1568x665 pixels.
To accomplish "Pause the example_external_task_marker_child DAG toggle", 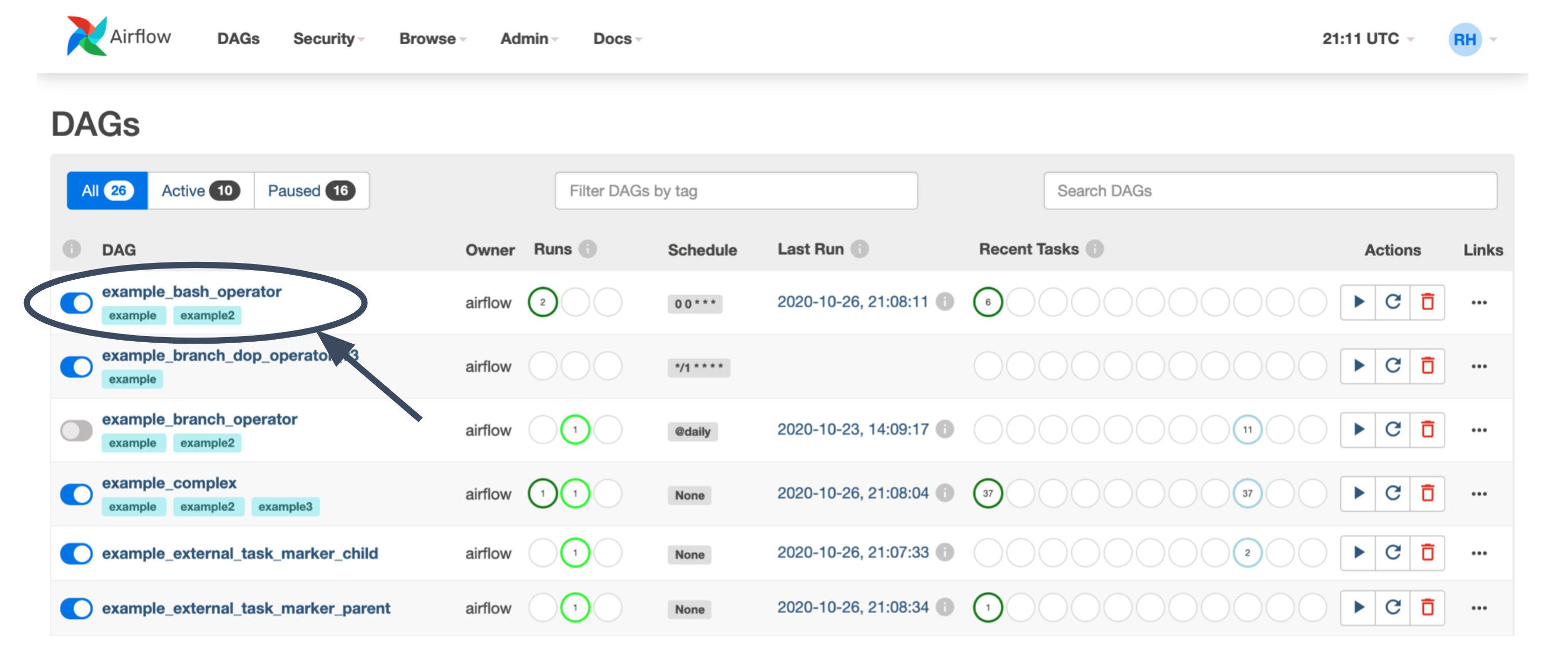I will point(76,553).
